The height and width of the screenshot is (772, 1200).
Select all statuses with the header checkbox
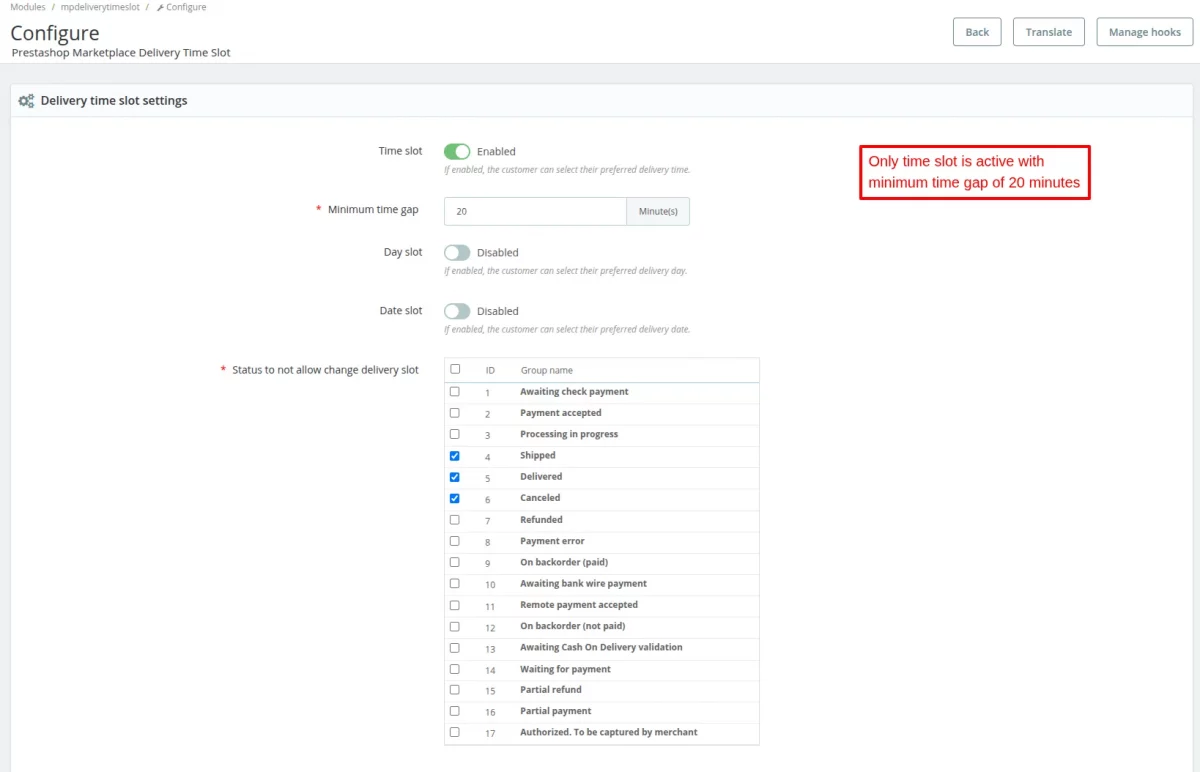click(x=455, y=369)
